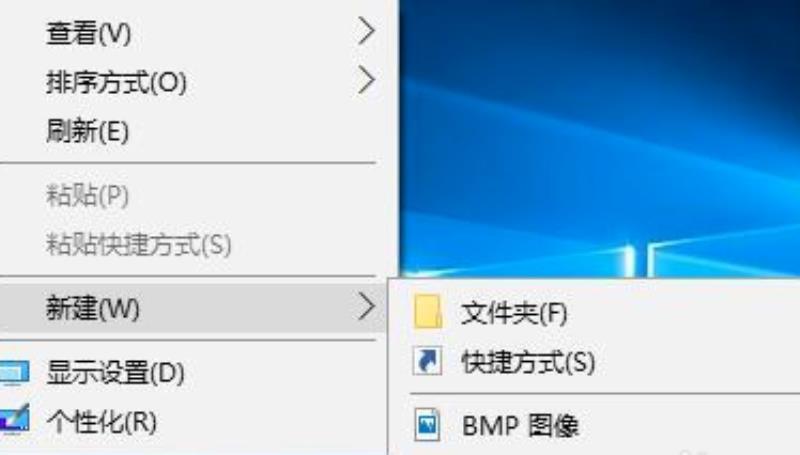
Task: Click the BMP image file icon
Action: [x=427, y=424]
